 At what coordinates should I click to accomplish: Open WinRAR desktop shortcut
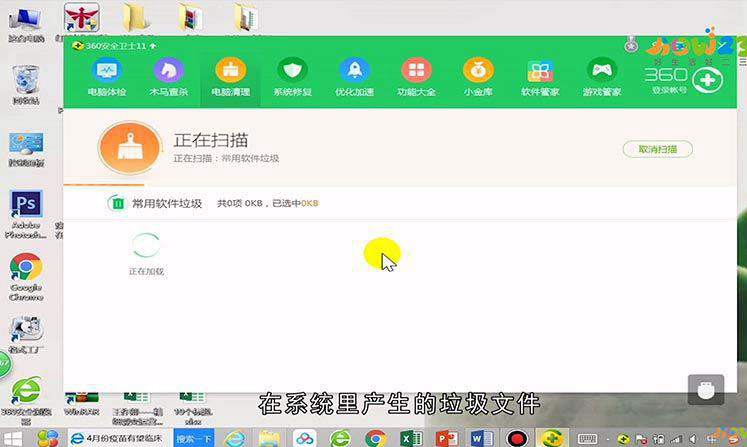81,403
